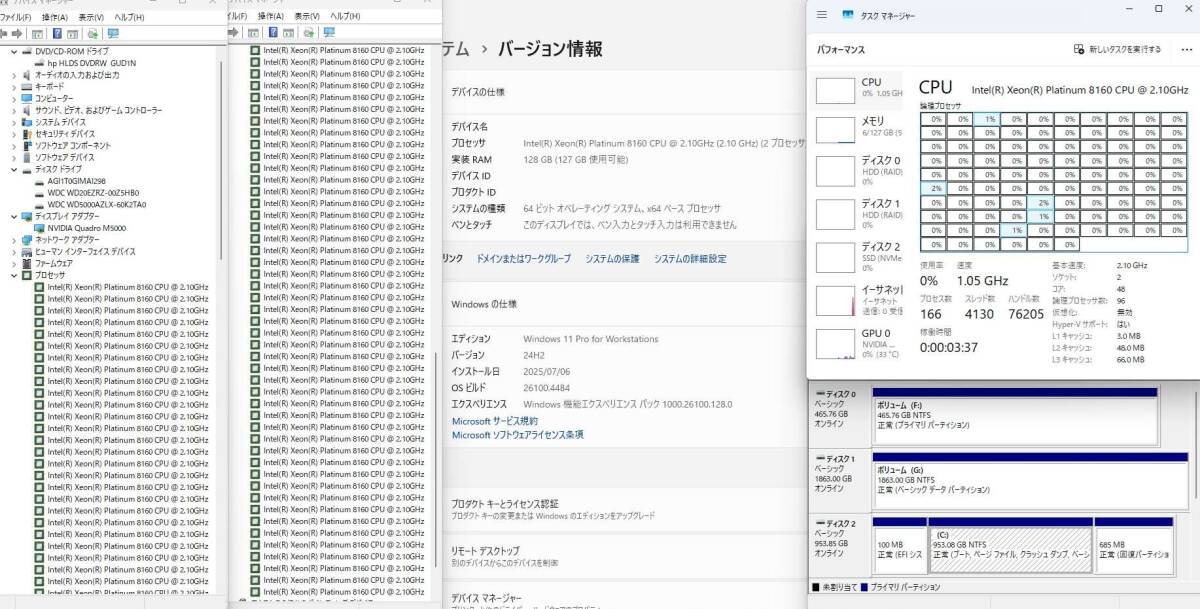The image size is (1200, 609).
Task: Click ソフトウェア コンポーネント category icon
Action: [x=27, y=145]
